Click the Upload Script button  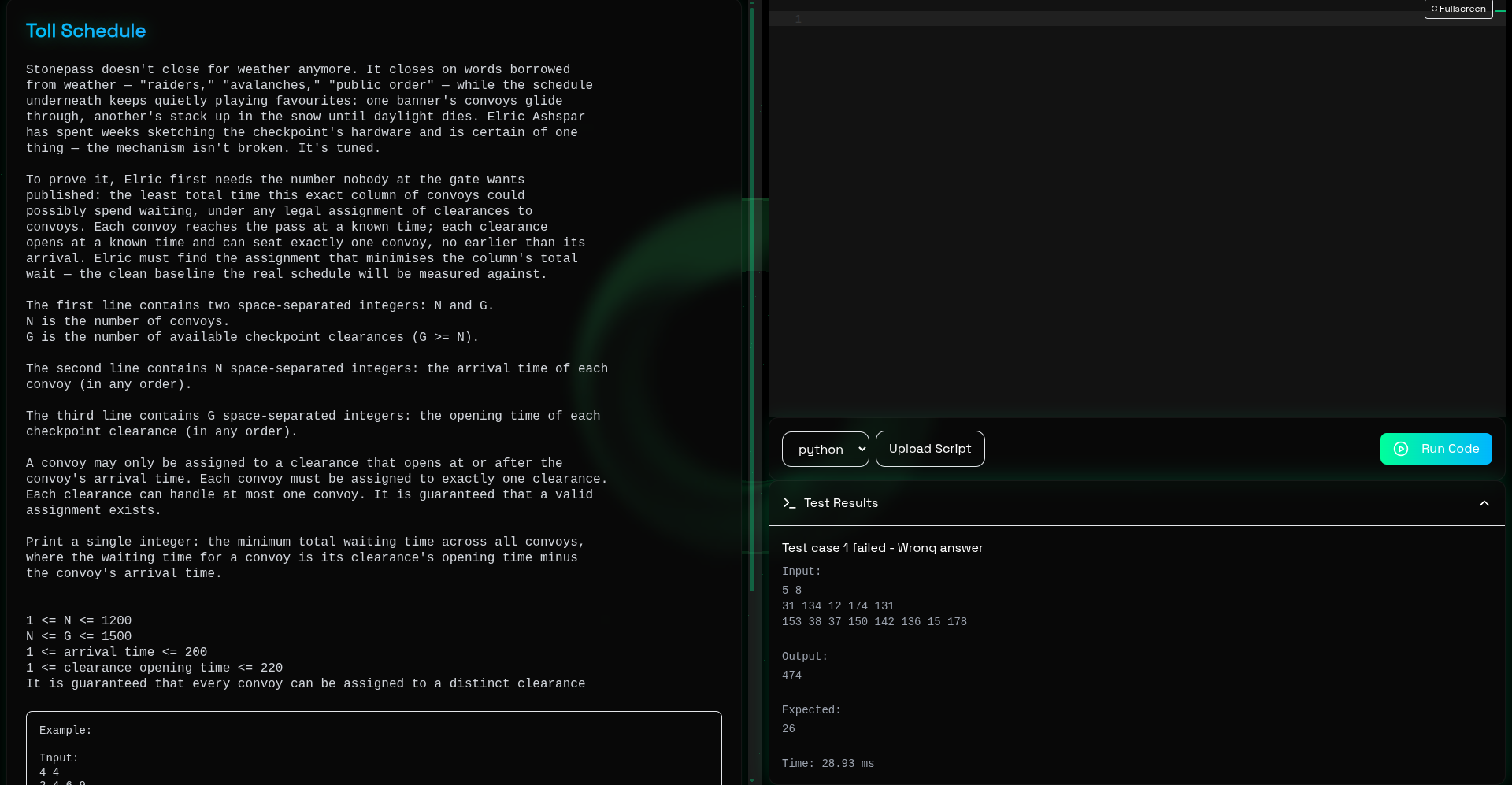point(930,449)
